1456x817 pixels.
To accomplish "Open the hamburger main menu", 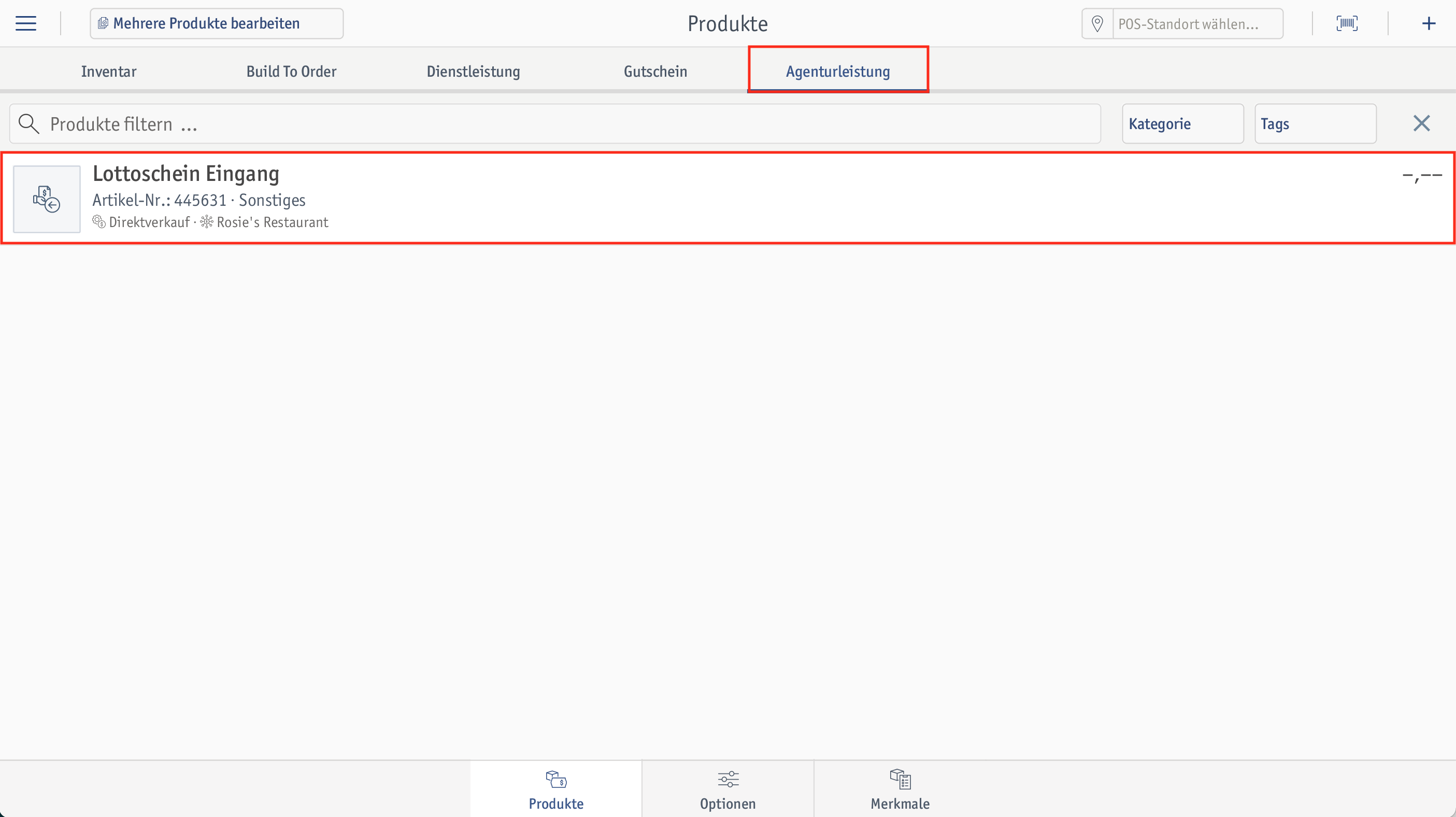I will [x=25, y=23].
